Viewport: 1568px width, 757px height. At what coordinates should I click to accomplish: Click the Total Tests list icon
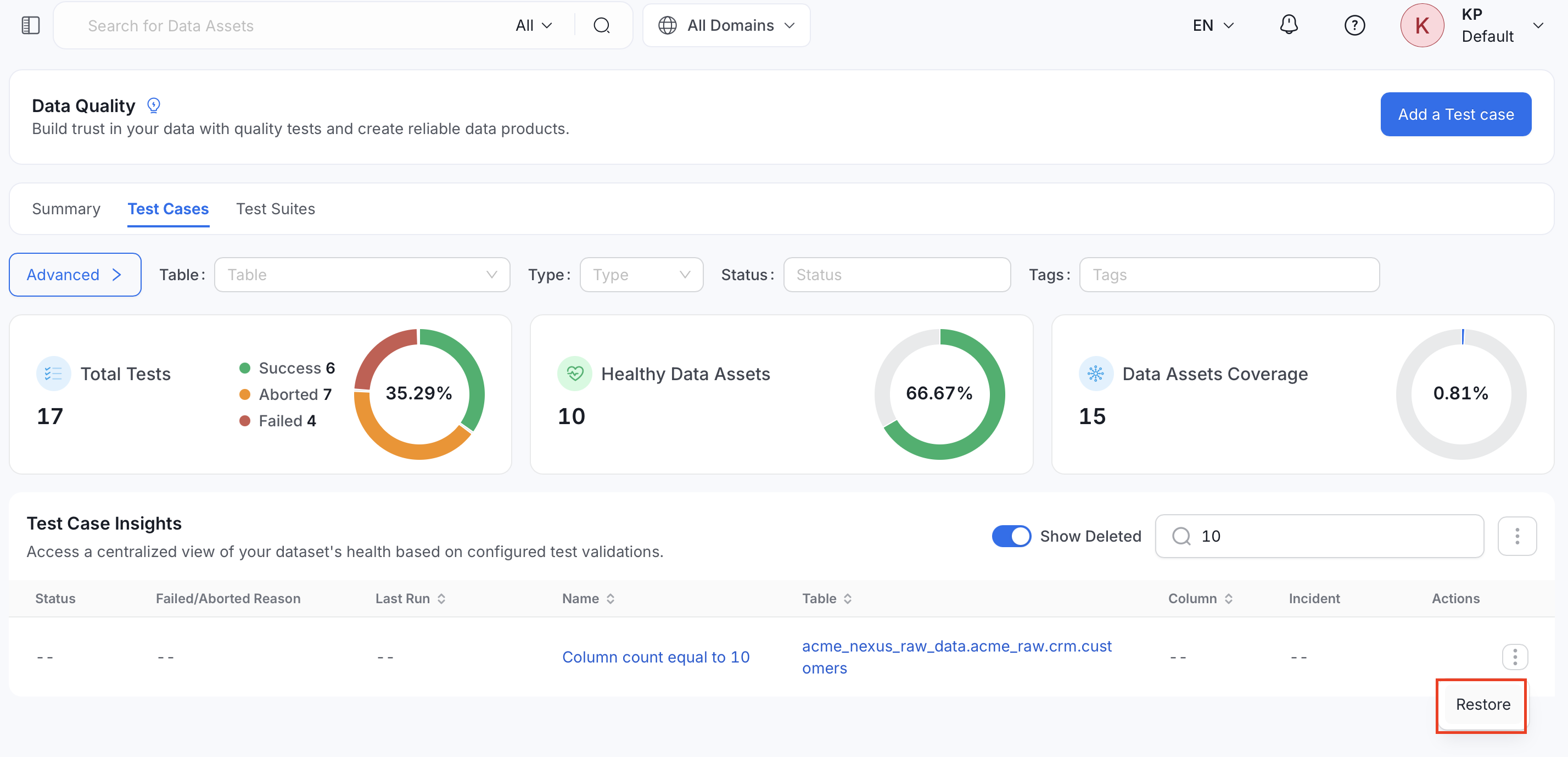point(54,374)
